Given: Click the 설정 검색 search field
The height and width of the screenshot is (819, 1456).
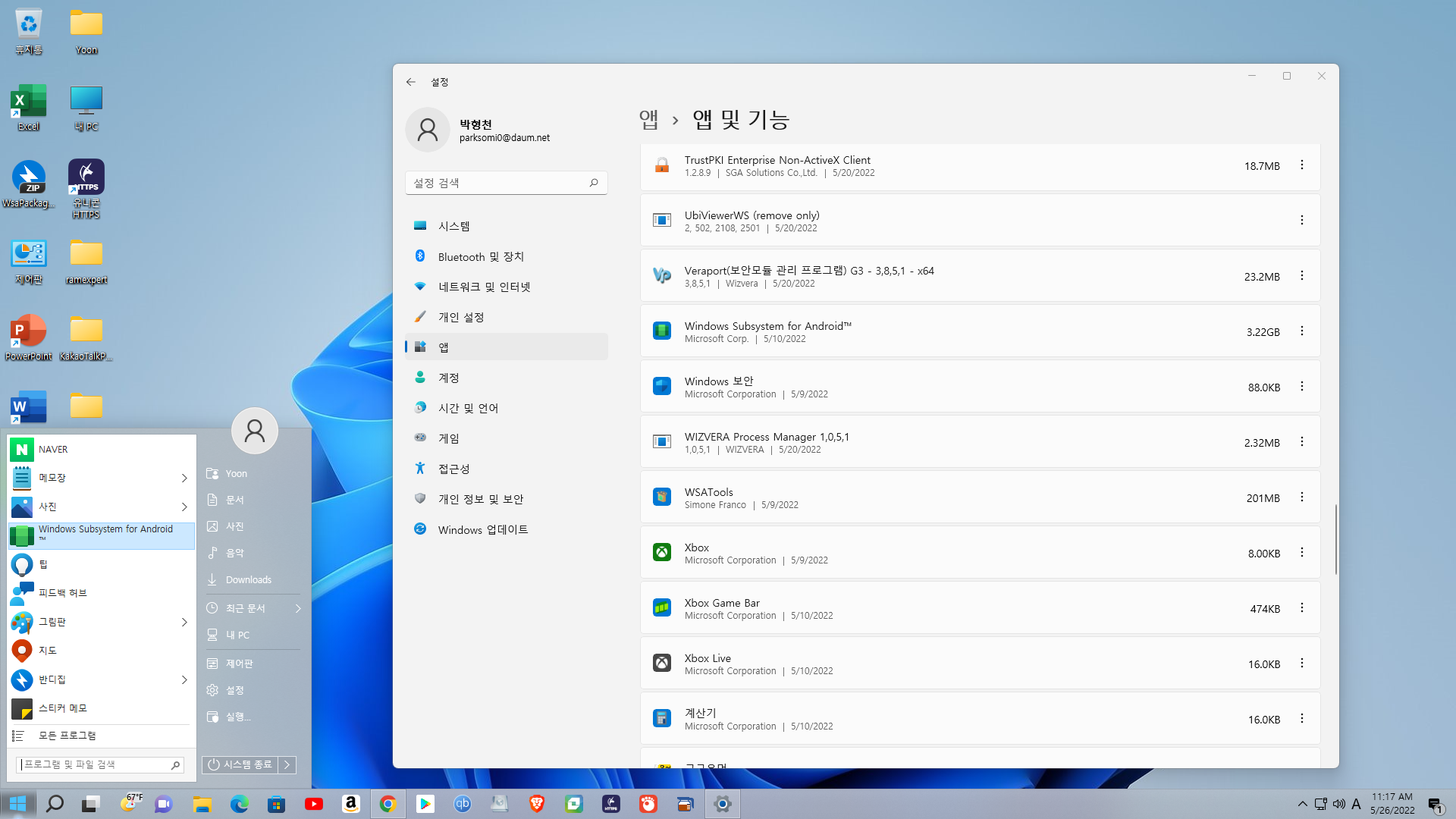Looking at the screenshot, I should (506, 183).
